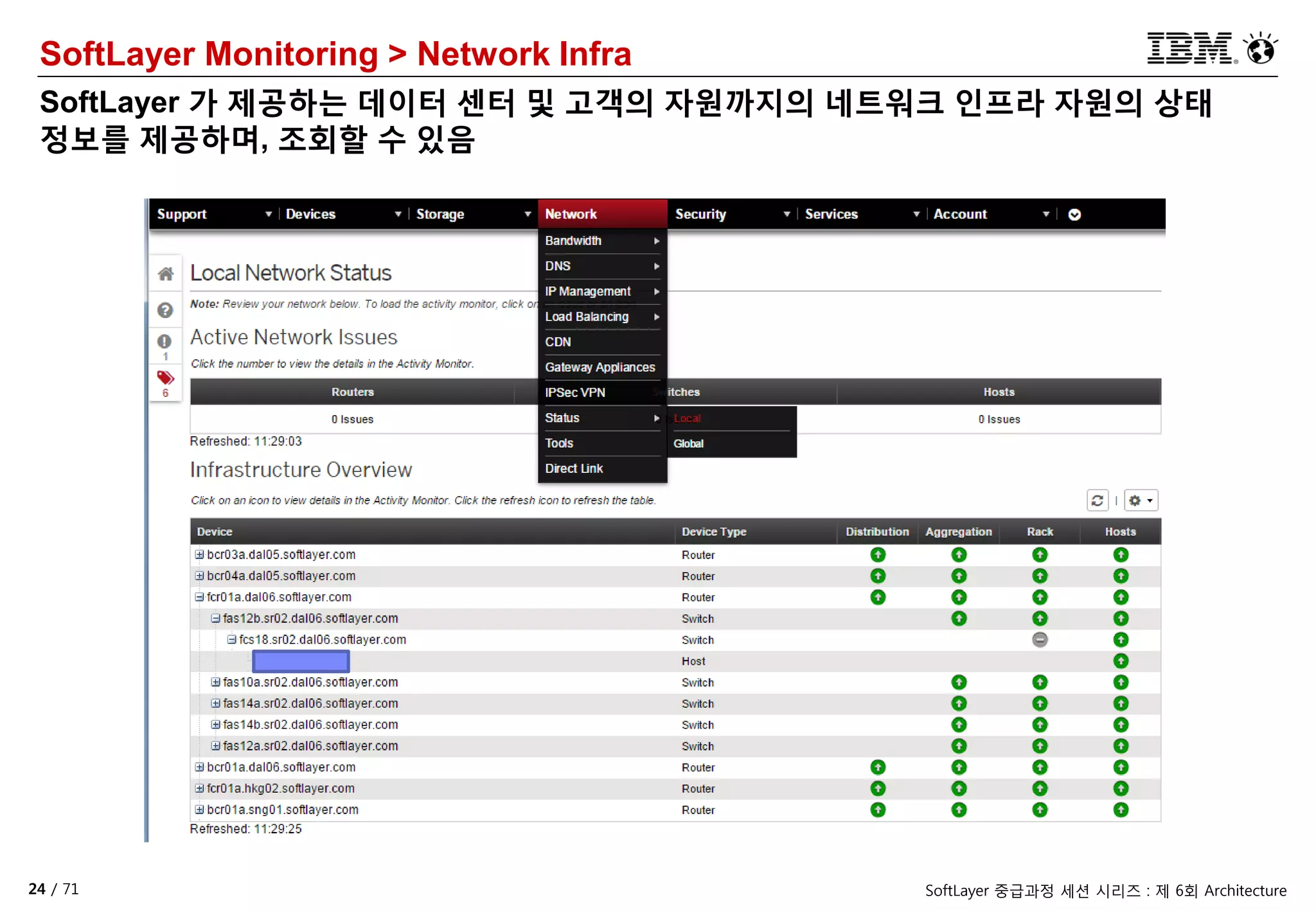The width and height of the screenshot is (1316, 911).
Task: Collapse fcr01a.dal06.softlayer.com tree node
Action: click(199, 597)
